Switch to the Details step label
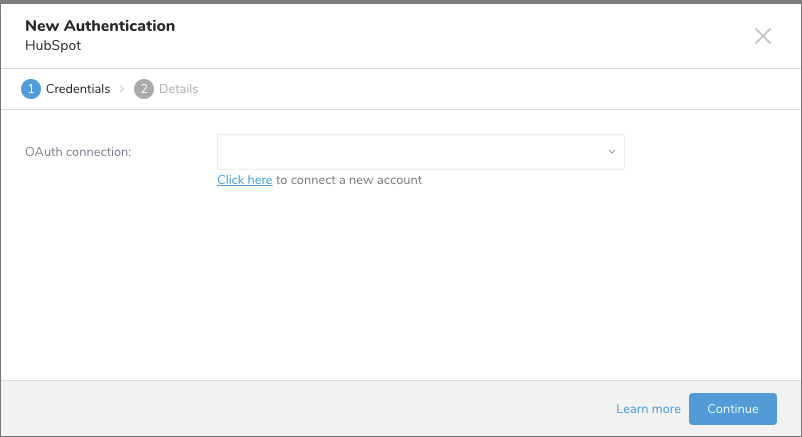This screenshot has width=802, height=437. pos(178,89)
